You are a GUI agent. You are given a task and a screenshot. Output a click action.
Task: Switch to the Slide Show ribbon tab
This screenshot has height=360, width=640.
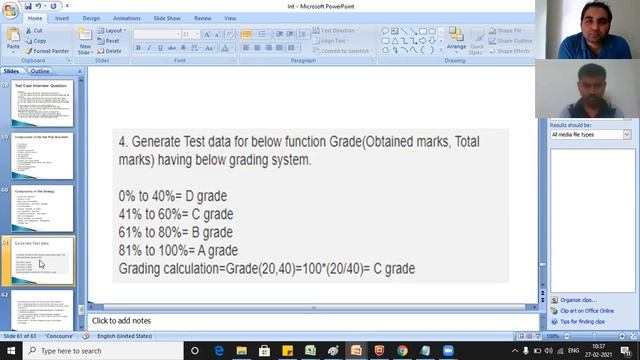167,18
